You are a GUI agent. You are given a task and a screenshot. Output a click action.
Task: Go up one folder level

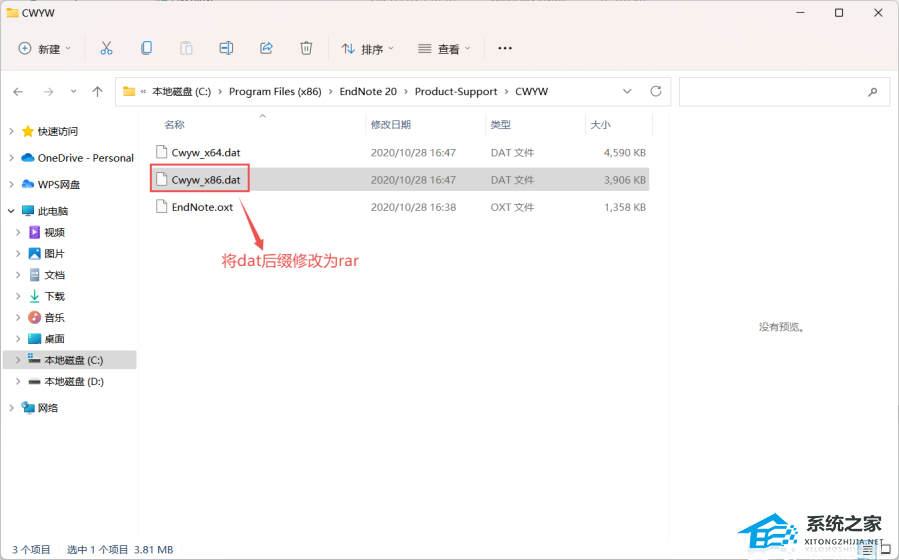point(97,91)
